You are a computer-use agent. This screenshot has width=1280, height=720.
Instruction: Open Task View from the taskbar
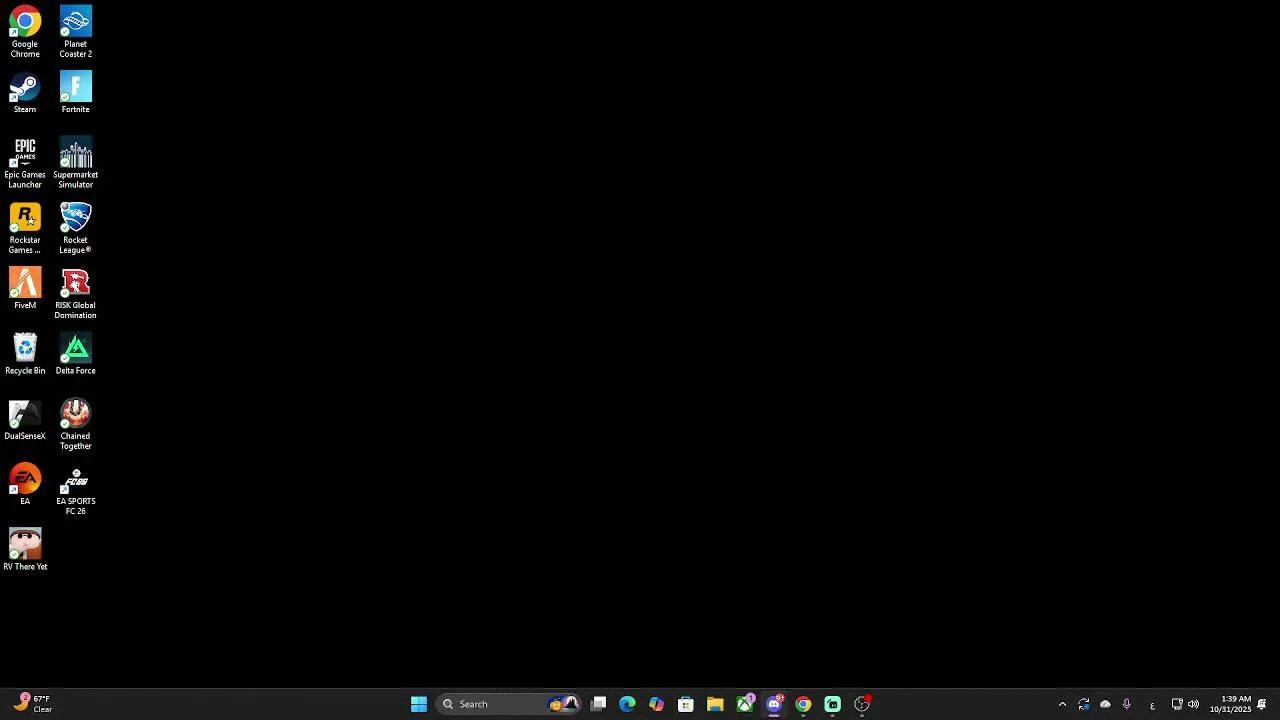point(598,704)
